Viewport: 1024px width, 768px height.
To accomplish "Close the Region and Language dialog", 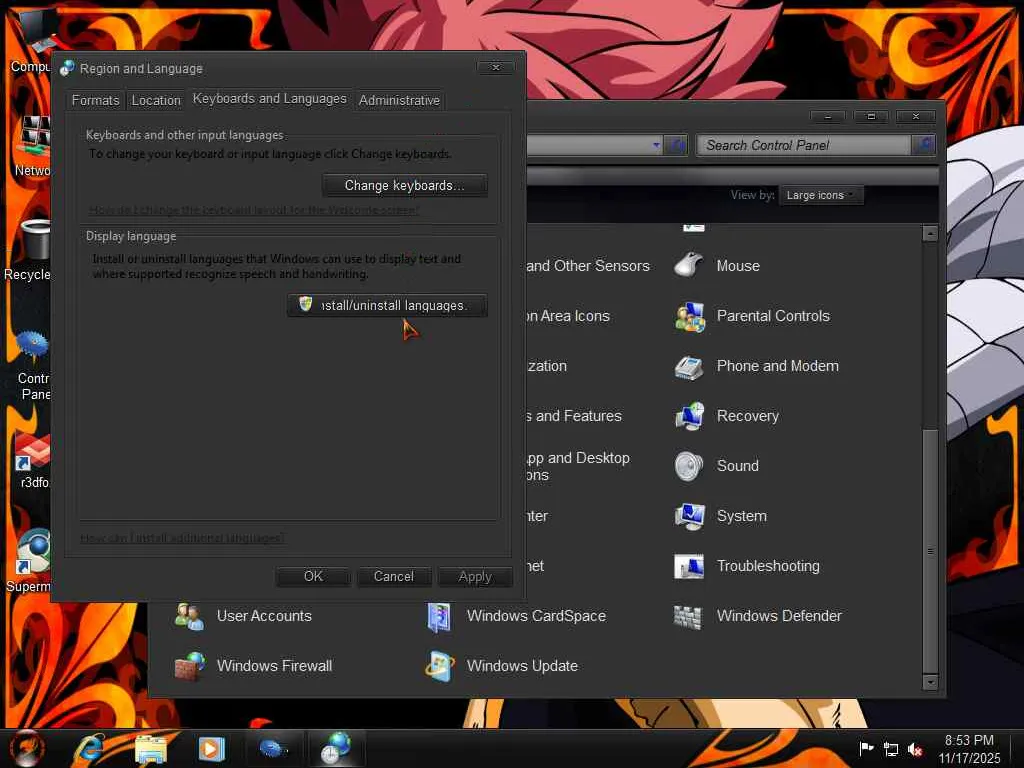I will click(x=496, y=67).
